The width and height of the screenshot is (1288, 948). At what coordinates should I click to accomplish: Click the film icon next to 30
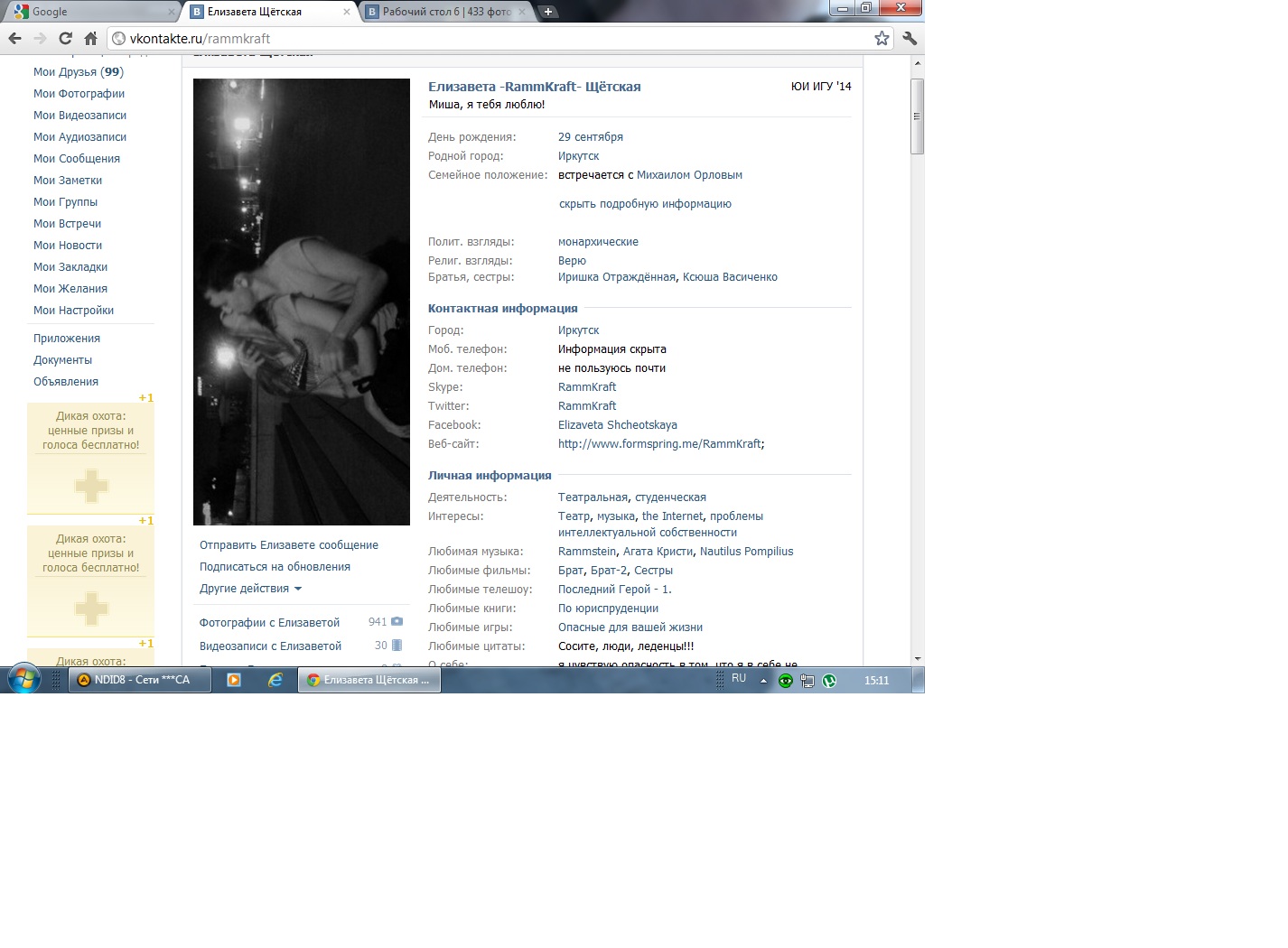(x=397, y=646)
